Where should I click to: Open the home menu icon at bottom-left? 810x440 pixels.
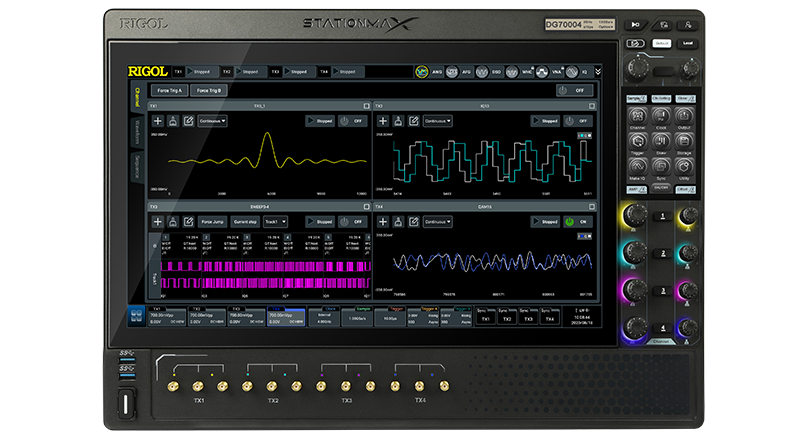tap(136, 316)
